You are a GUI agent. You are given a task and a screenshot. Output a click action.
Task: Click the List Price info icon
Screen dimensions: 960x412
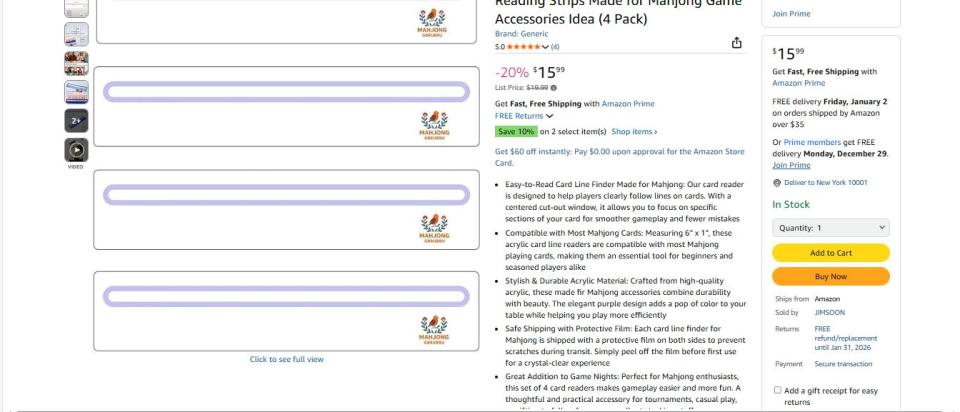[553, 88]
